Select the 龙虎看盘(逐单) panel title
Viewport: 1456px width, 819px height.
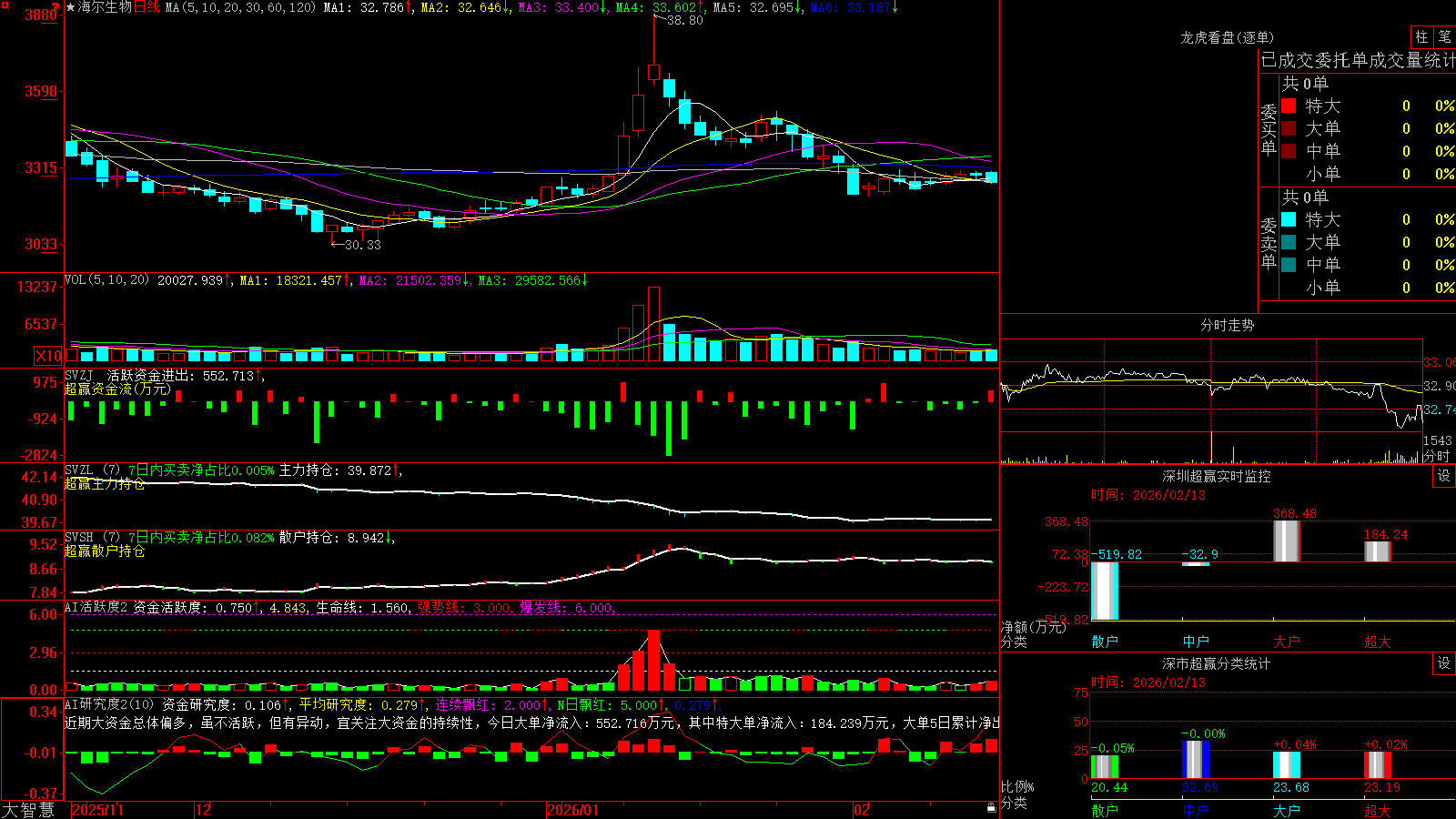1227,37
